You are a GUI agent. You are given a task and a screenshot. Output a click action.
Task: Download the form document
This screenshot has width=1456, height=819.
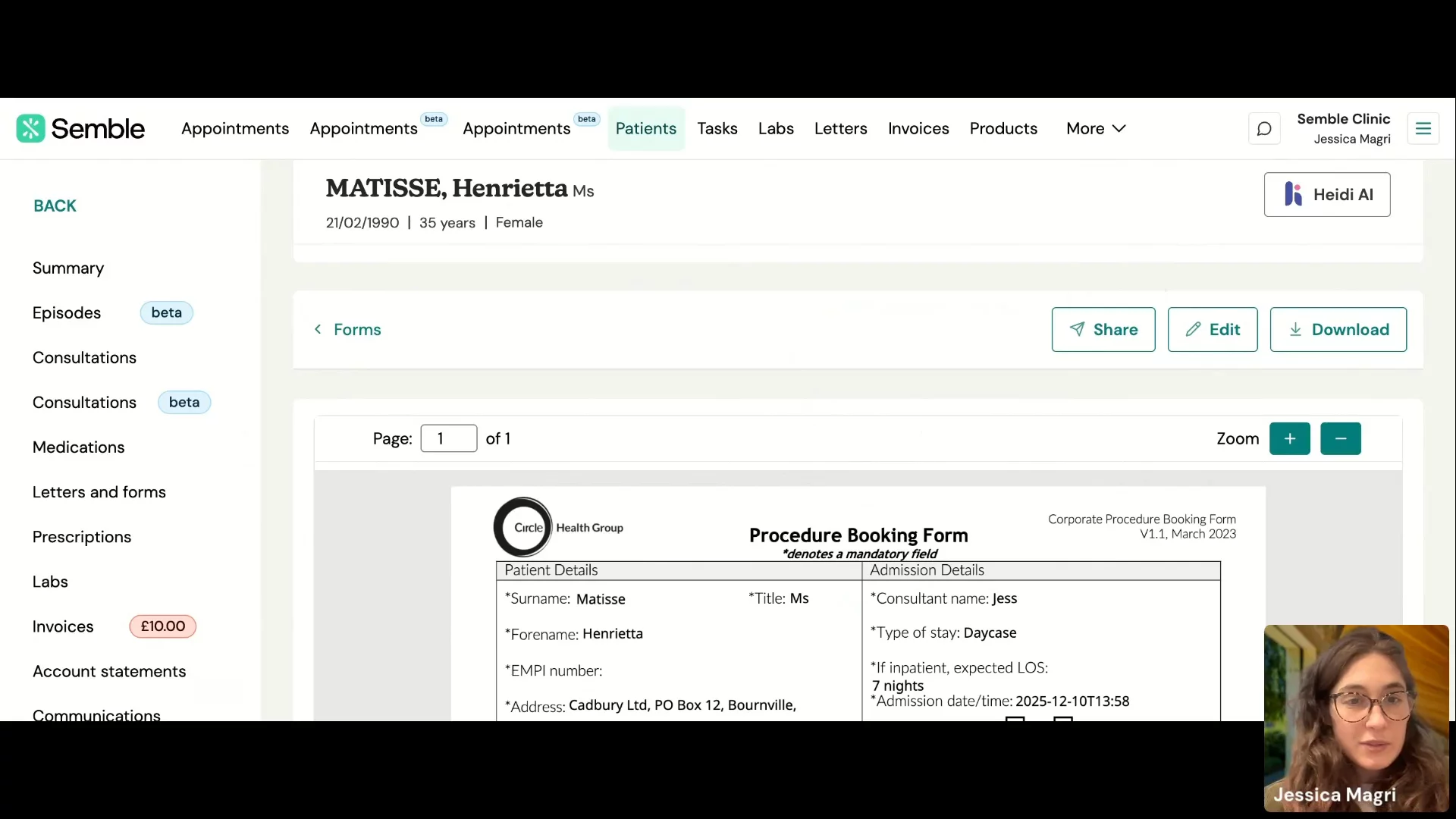pyautogui.click(x=1338, y=329)
